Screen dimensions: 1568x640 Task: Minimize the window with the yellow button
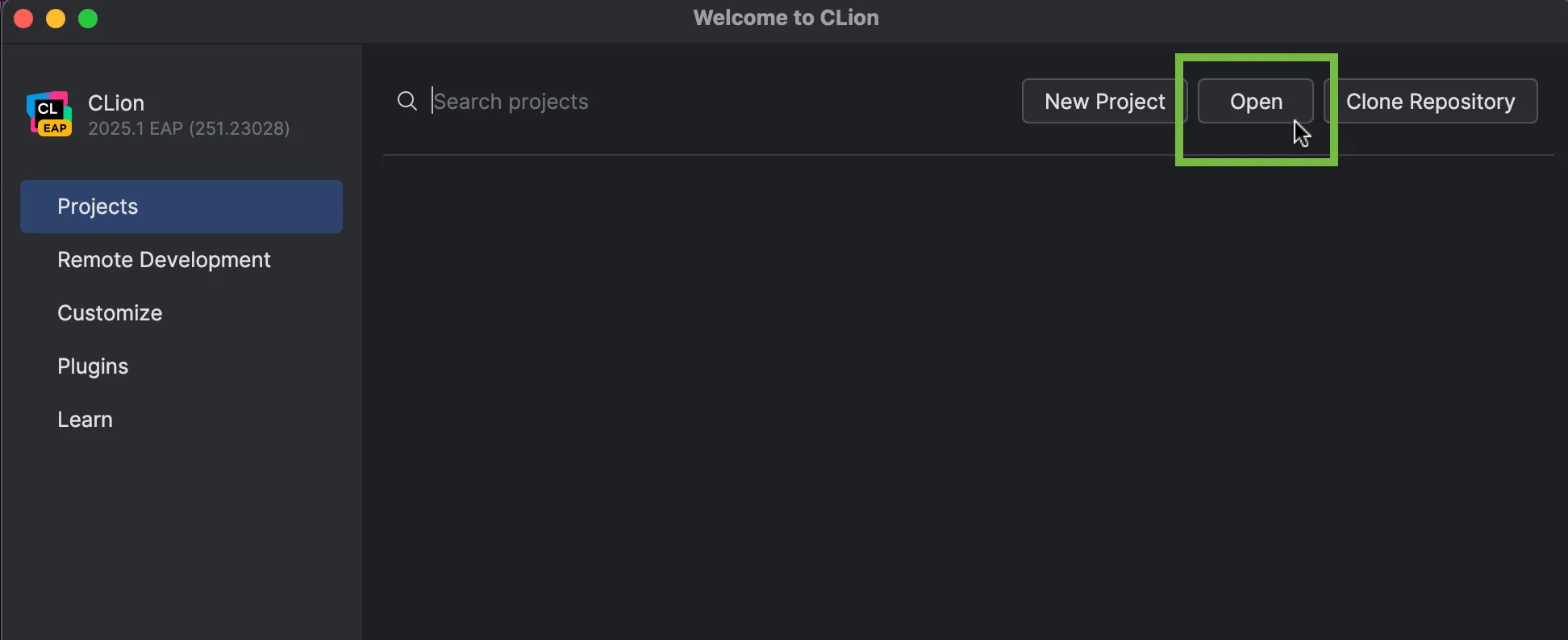click(56, 19)
